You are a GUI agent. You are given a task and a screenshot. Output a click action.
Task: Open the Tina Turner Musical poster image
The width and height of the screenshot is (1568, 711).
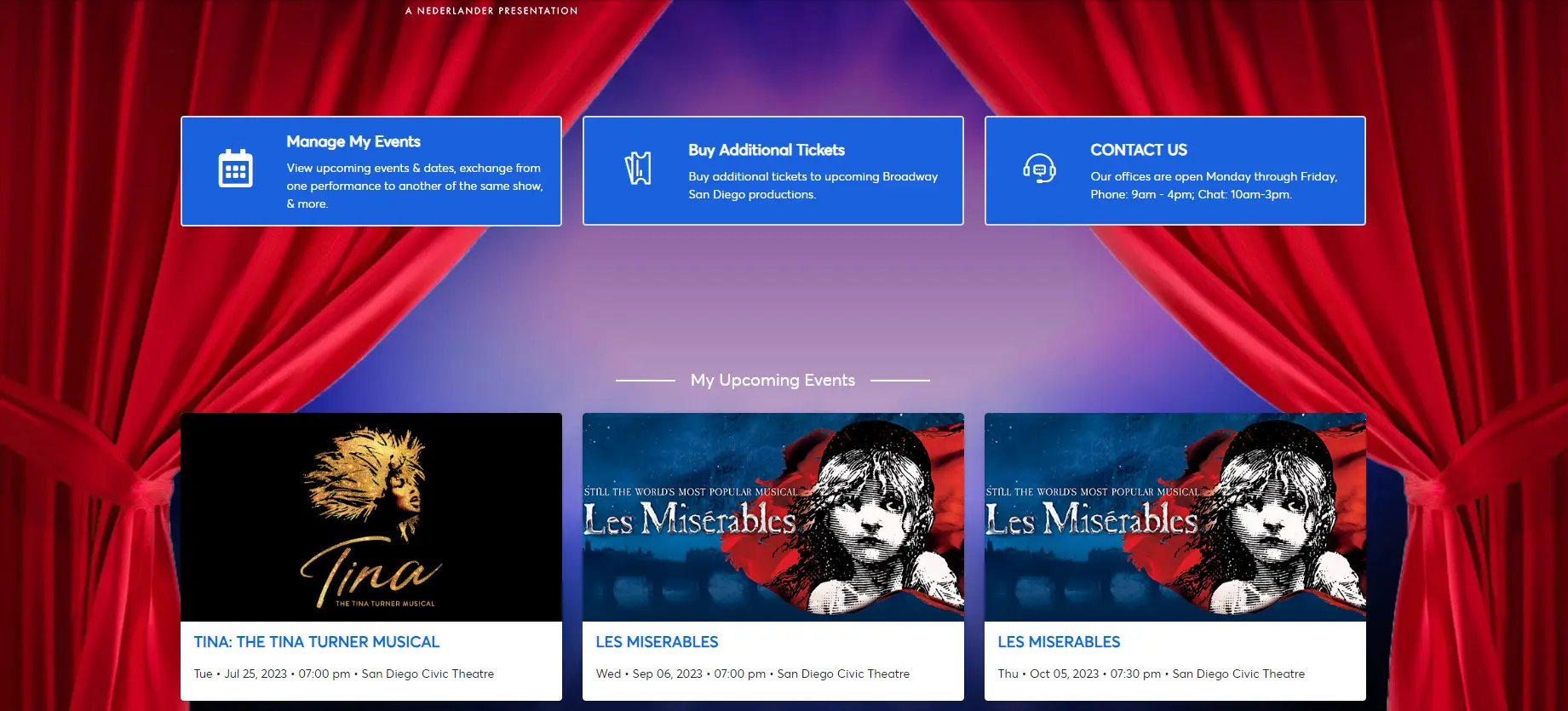(x=371, y=517)
